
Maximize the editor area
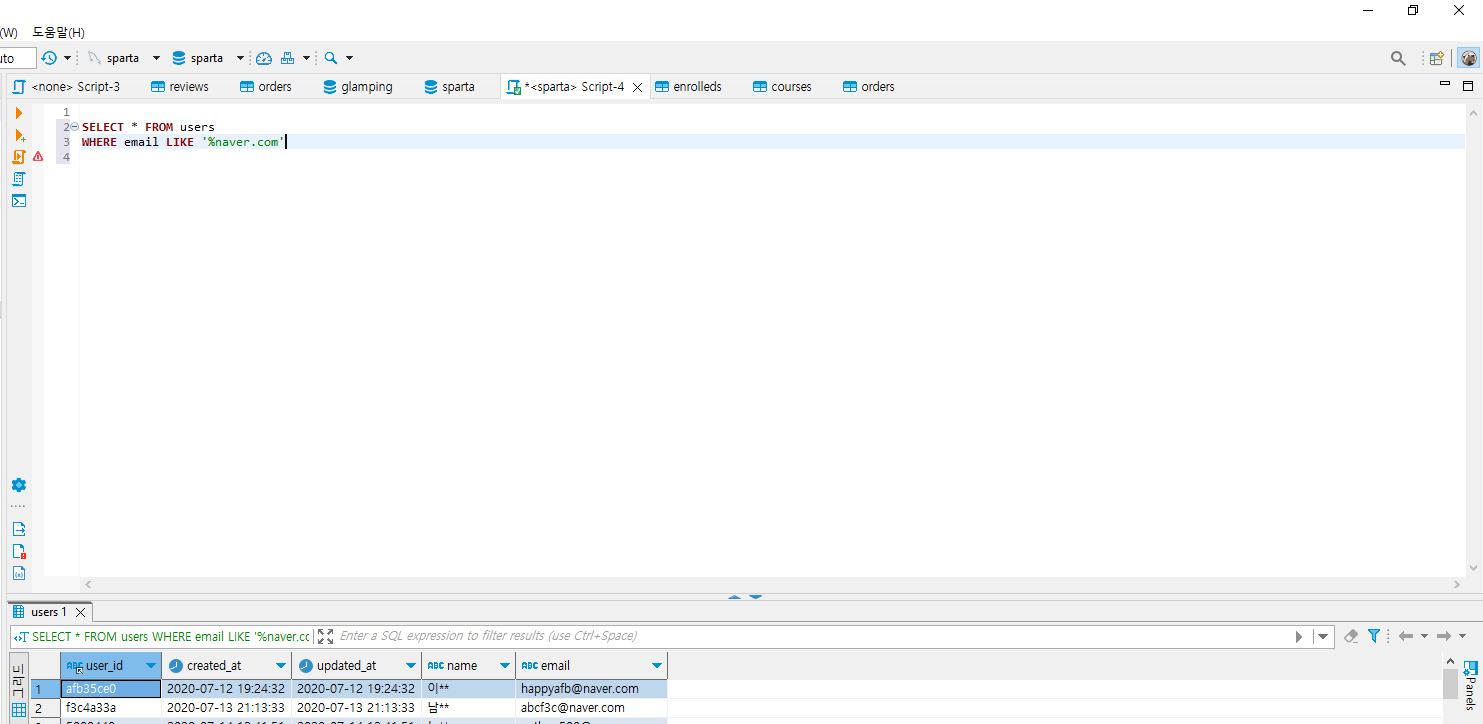(1468, 86)
